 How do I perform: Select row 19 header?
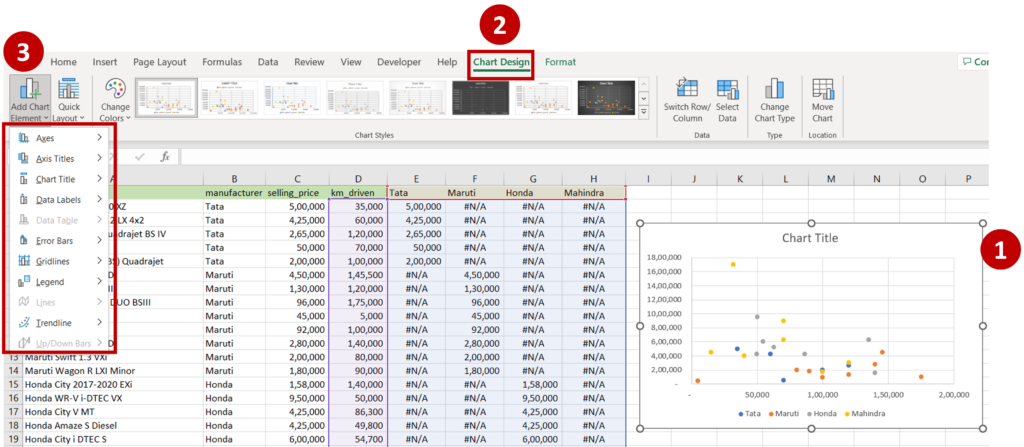click(x=12, y=439)
